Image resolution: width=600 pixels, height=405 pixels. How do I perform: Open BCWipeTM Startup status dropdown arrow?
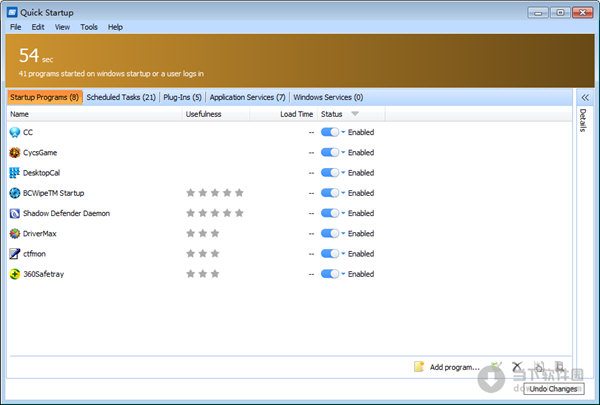(343, 193)
